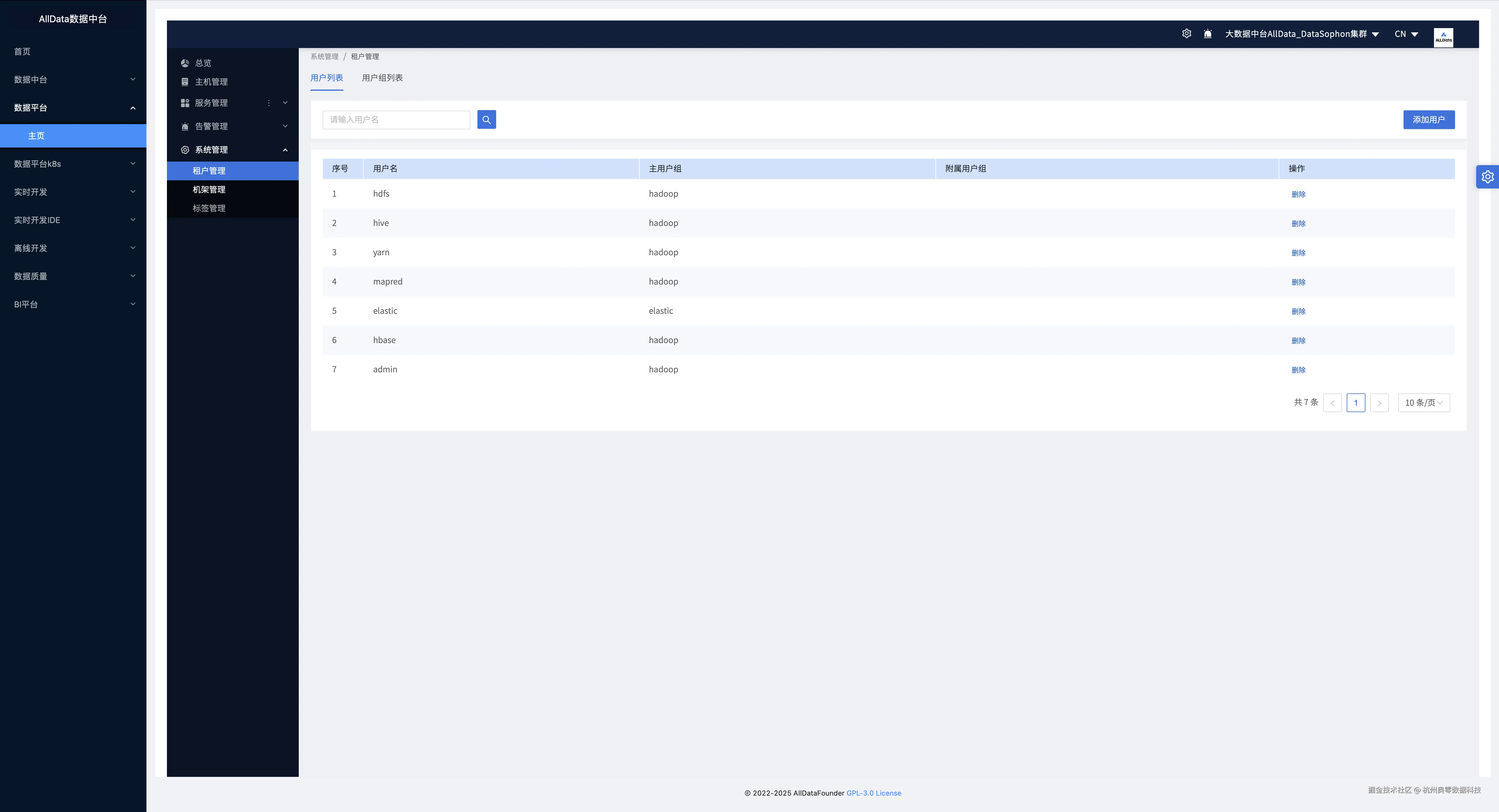Expand the service management submenu chevron
This screenshot has height=812, width=1499.
[285, 103]
